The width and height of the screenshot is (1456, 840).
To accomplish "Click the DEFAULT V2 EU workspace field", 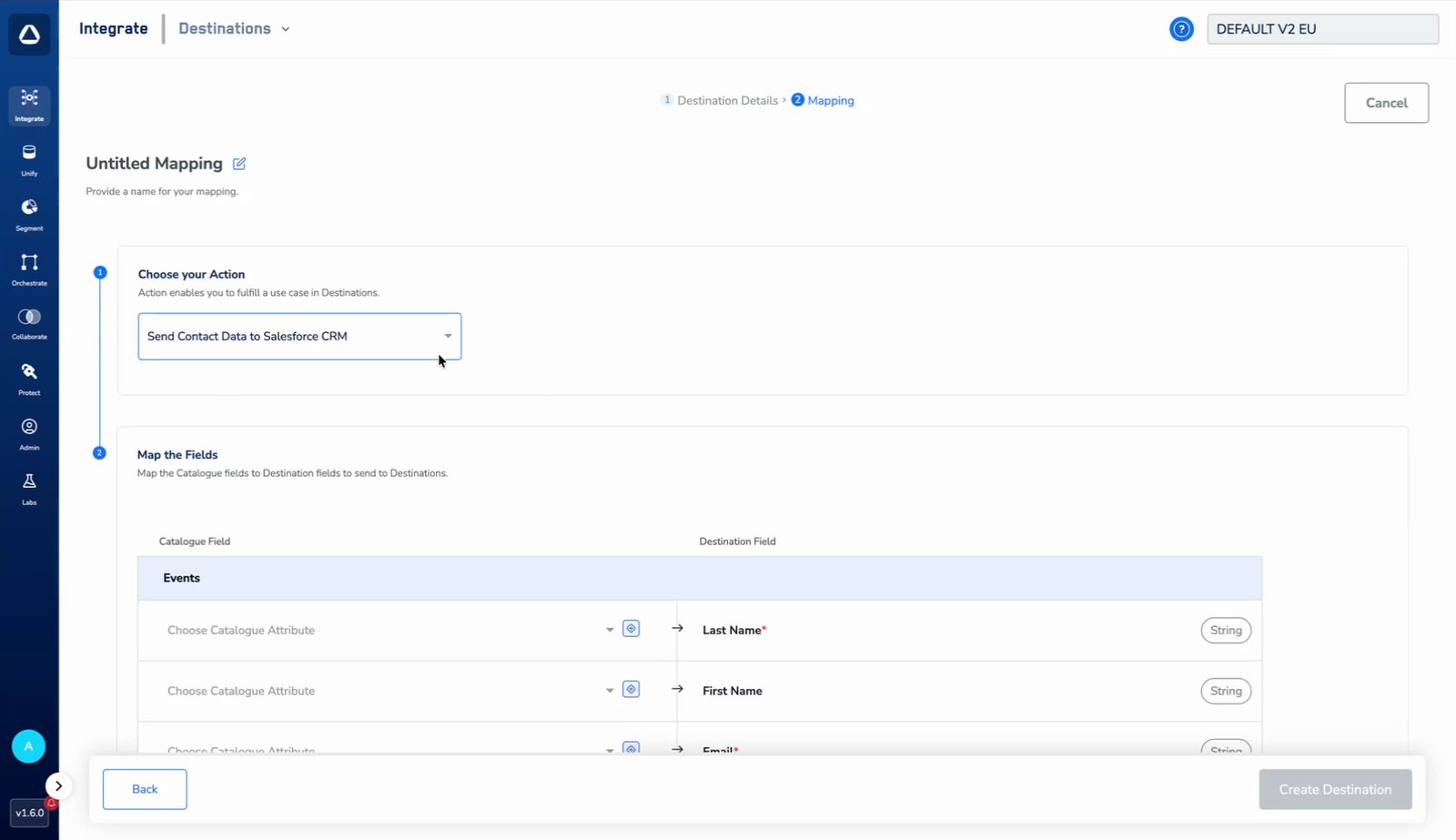I will click(1322, 29).
